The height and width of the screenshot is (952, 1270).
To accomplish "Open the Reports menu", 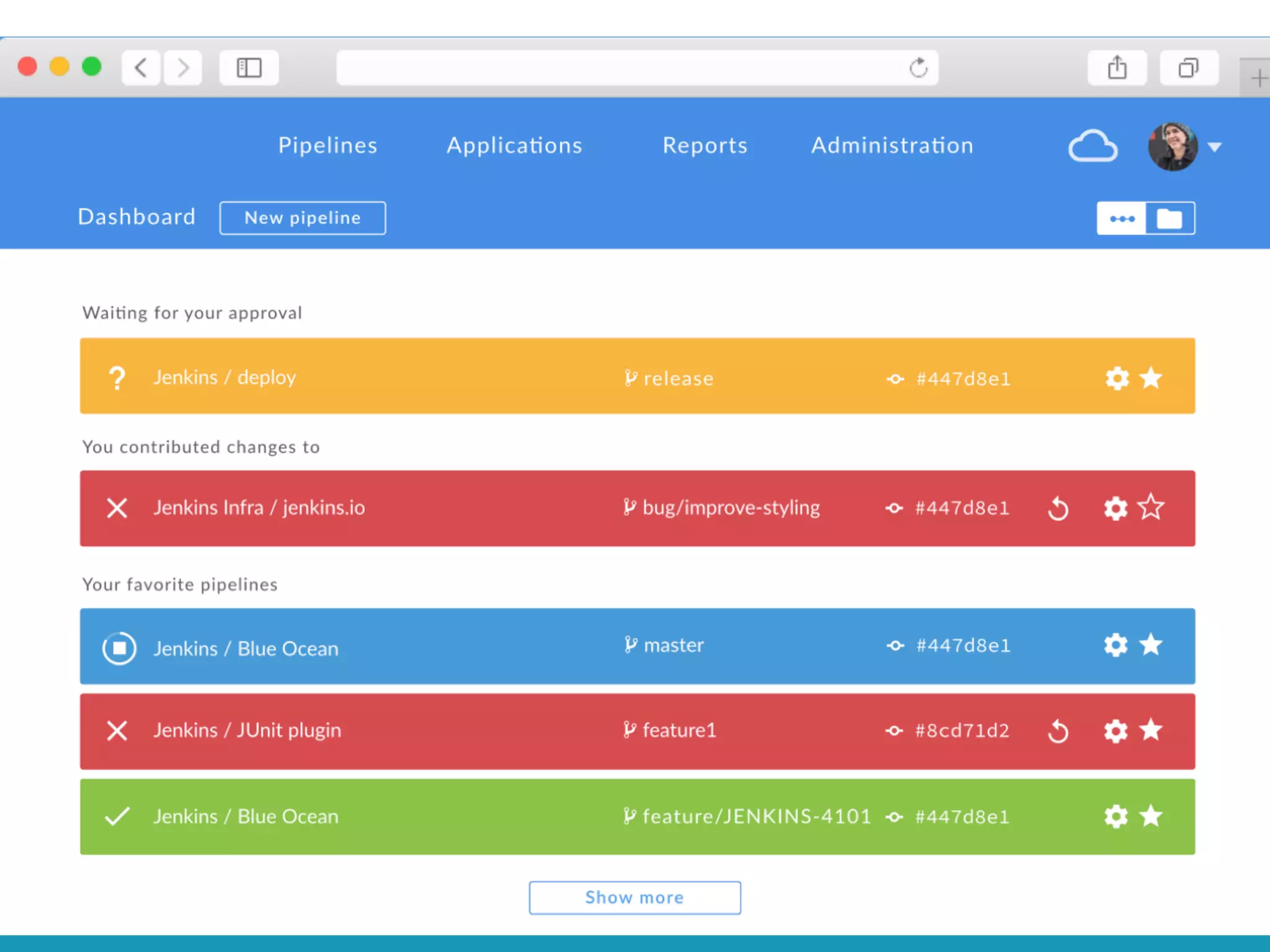I will point(705,145).
